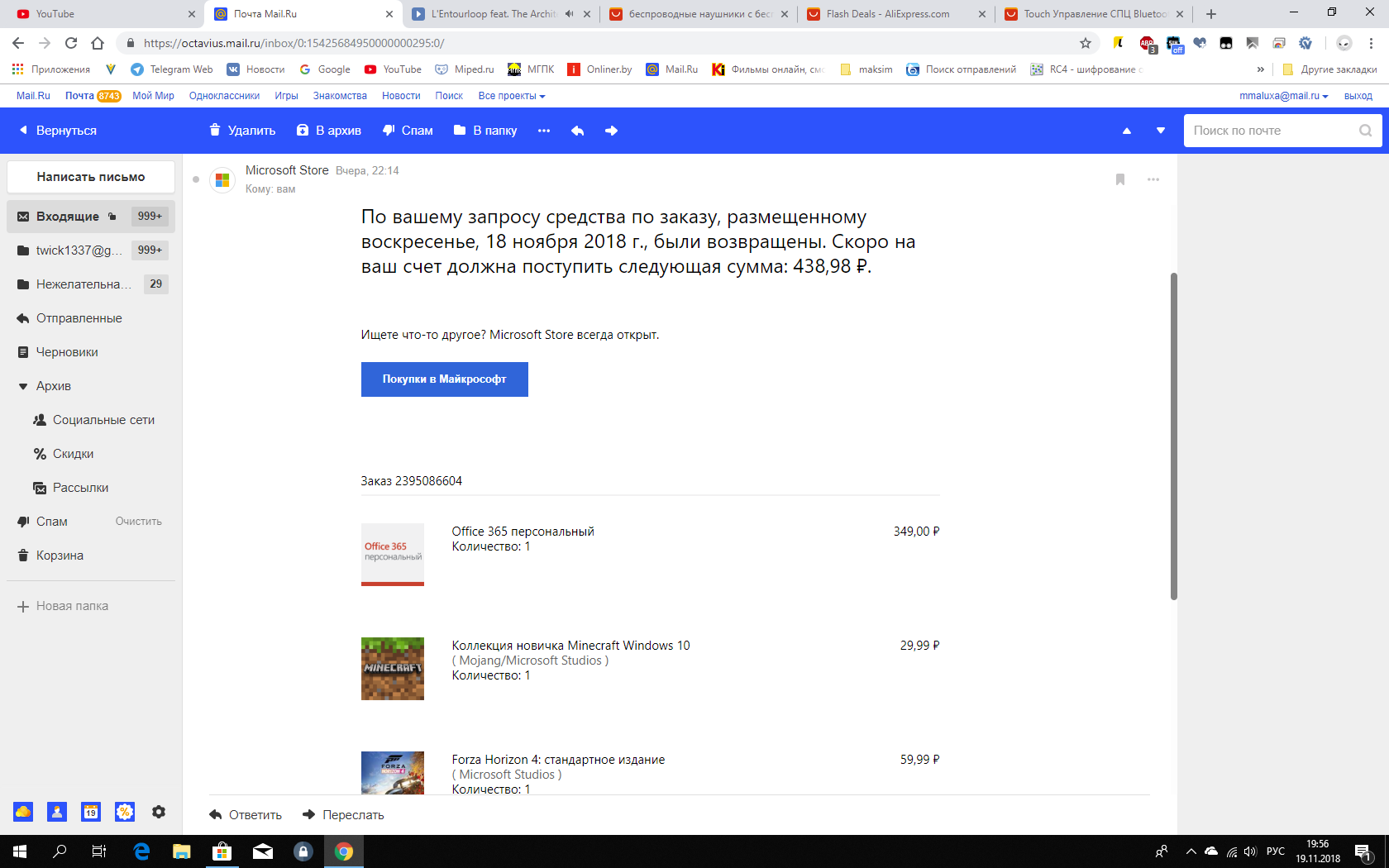Show the hidden bookmarks overflow chevron
The image size is (1389, 868).
pos(1261,69)
